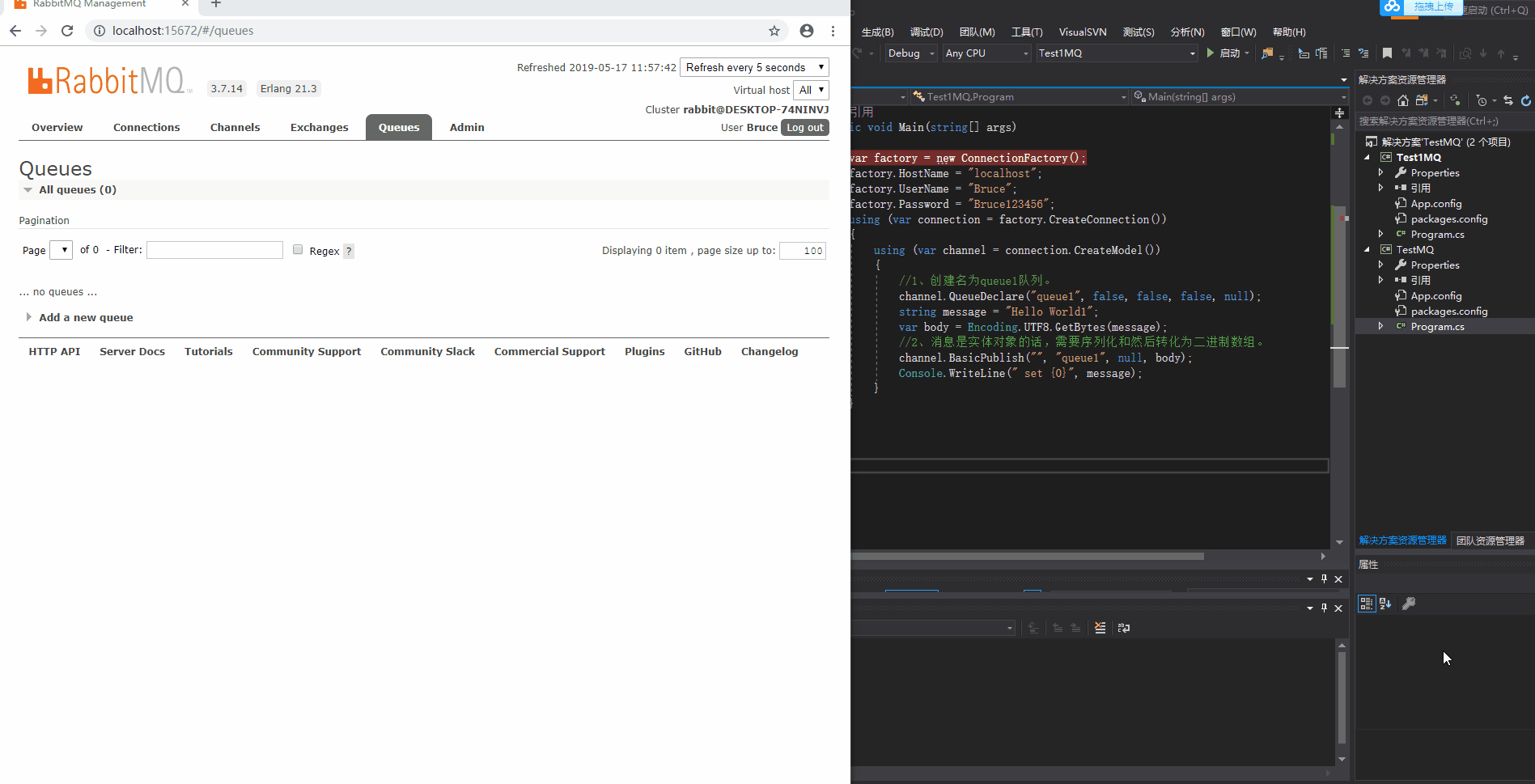Viewport: 1535px width, 784px height.
Task: Open the HTTP API link
Action: pyautogui.click(x=55, y=351)
